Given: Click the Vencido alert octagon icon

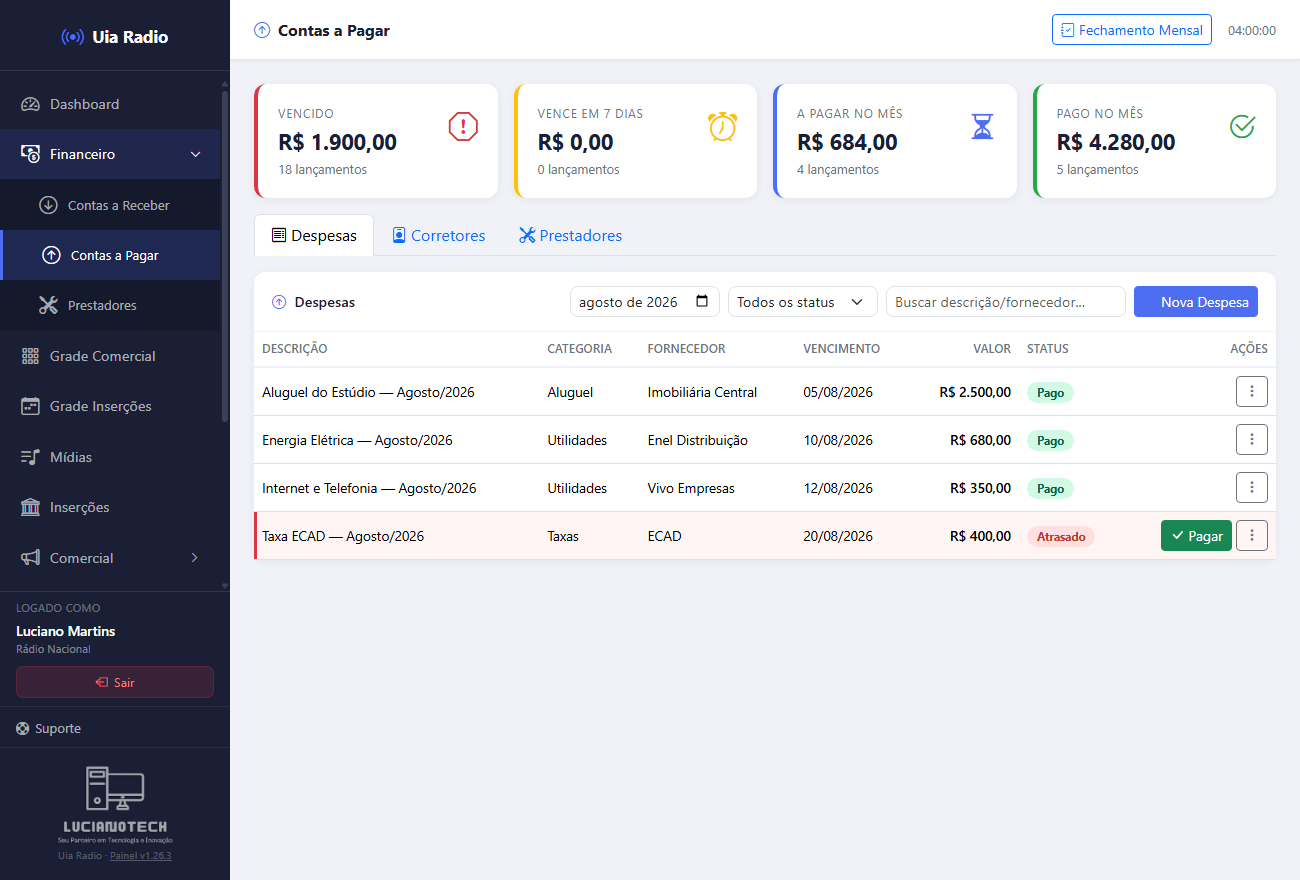Looking at the screenshot, I should pos(463,126).
